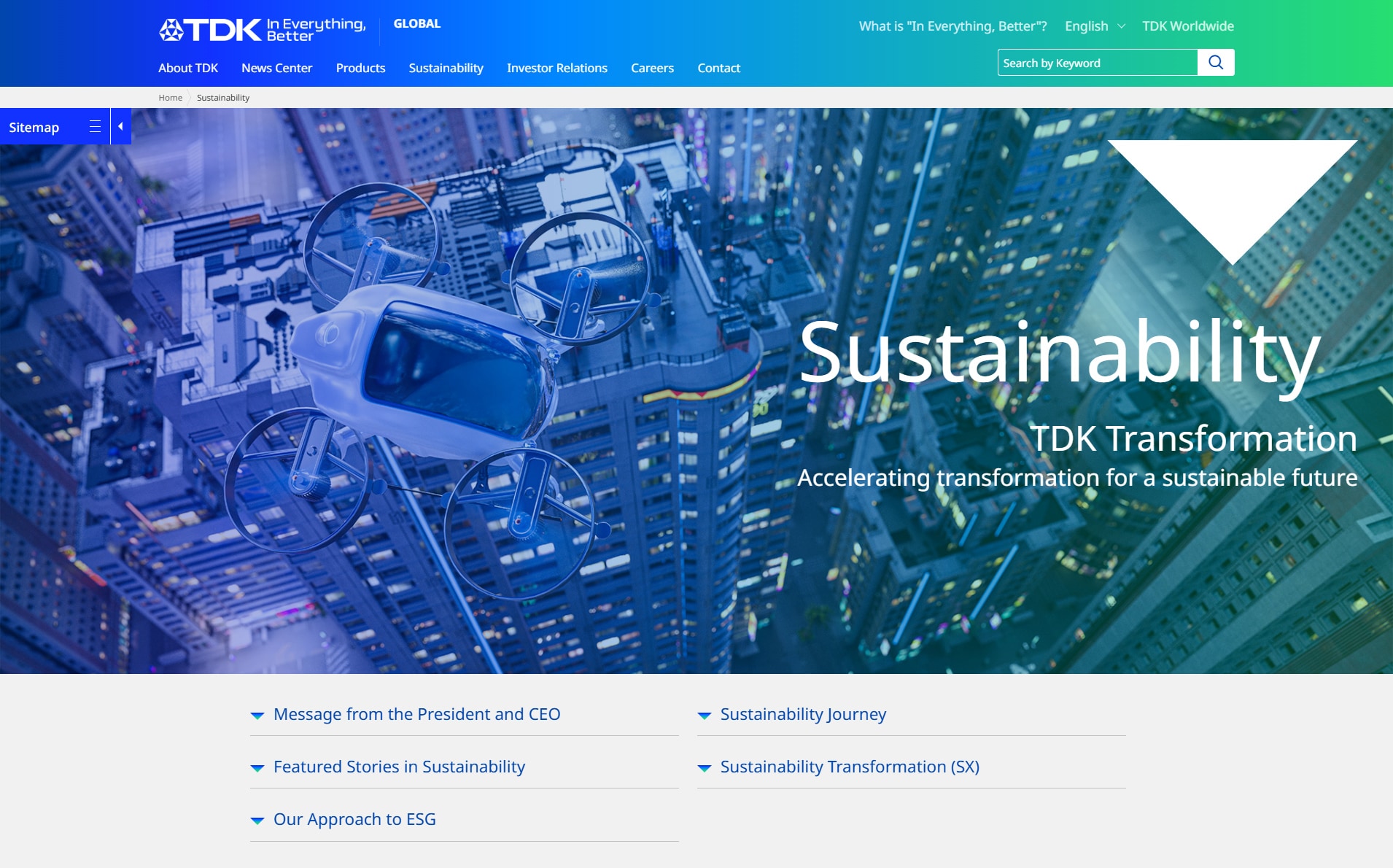Open the English language dropdown
This screenshot has width=1393, height=868.
[1095, 26]
